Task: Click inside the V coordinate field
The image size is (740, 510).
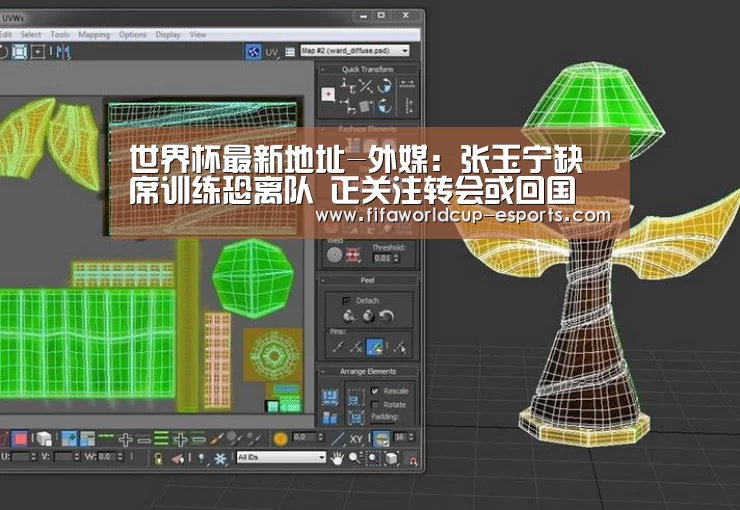Action: click(63, 457)
